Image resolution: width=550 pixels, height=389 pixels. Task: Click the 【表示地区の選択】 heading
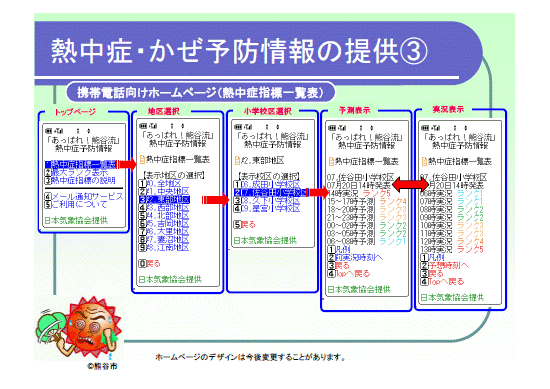174,175
